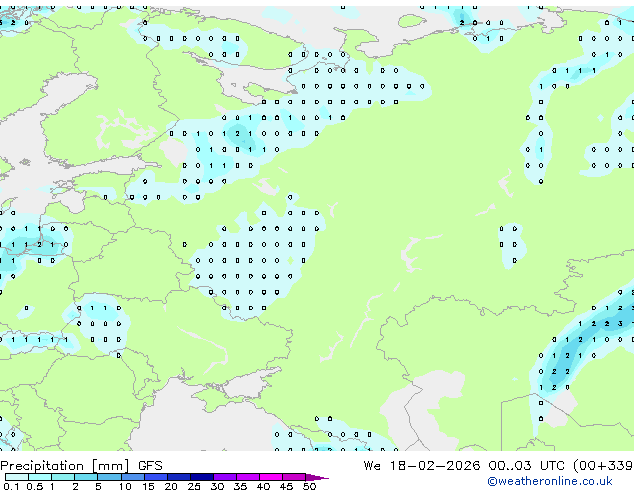Select the 30–35 mm purple legend swatch
Screen dimensions: 634x490
(225, 477)
